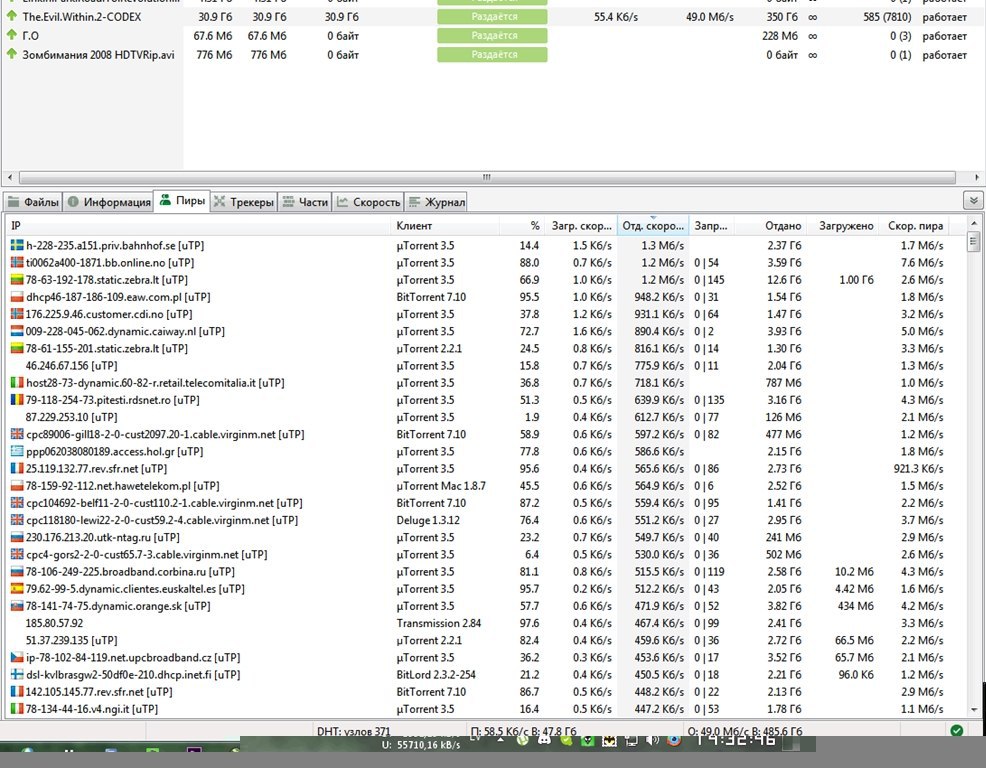This screenshot has width=986, height=768.
Task: Click the Finnish flag of the dhcp.inet.fi peer
Action: [17, 674]
